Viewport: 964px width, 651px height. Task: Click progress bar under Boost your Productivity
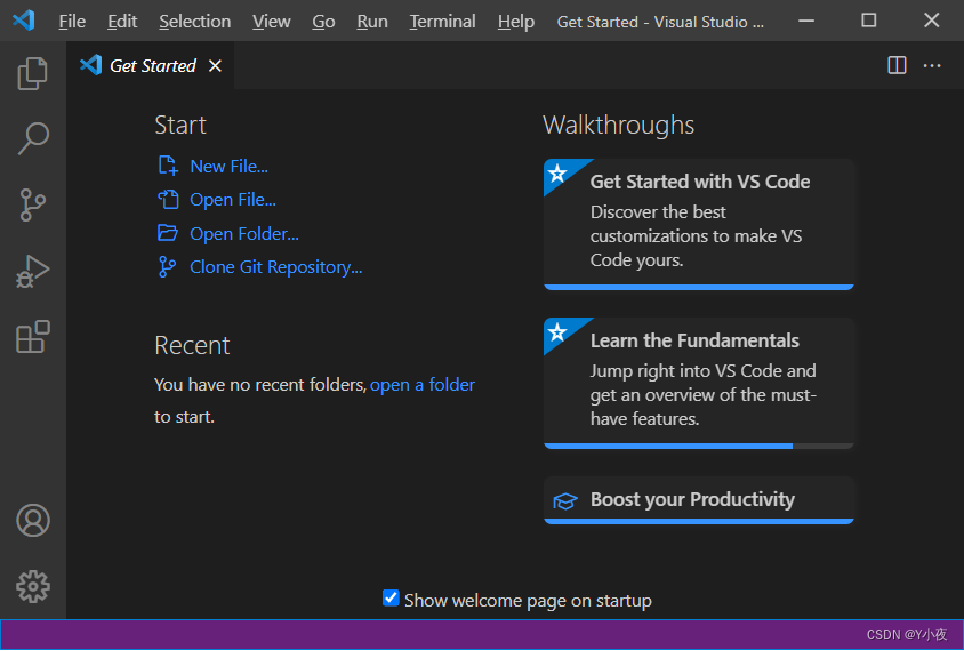699,521
